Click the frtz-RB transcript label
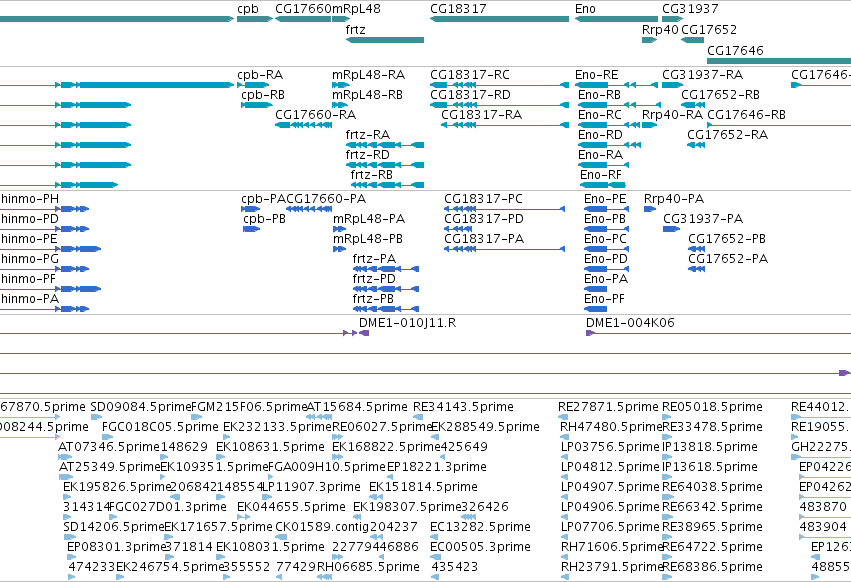The image size is (851, 582). [372, 175]
